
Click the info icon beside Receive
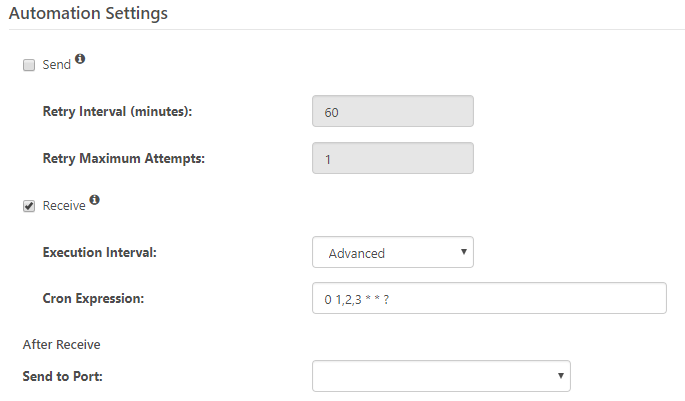(x=94, y=200)
